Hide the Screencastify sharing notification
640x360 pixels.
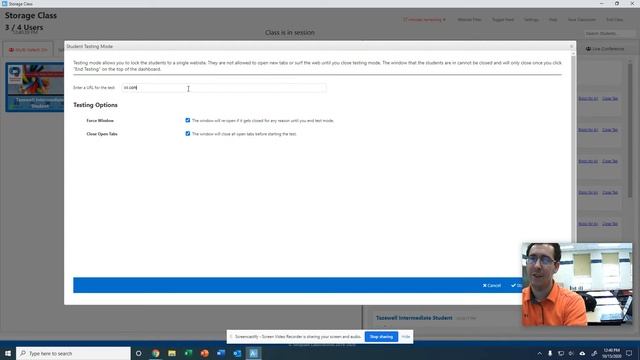click(405, 337)
